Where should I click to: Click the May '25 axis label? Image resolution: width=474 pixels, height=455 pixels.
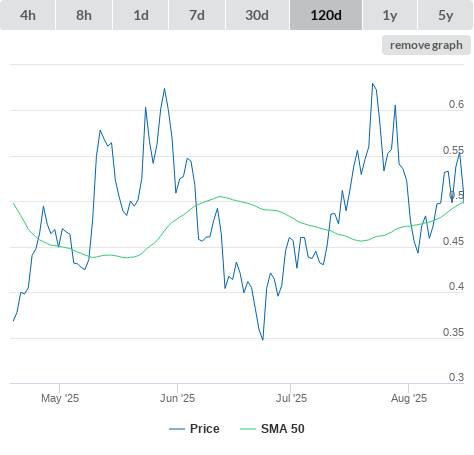60,398
